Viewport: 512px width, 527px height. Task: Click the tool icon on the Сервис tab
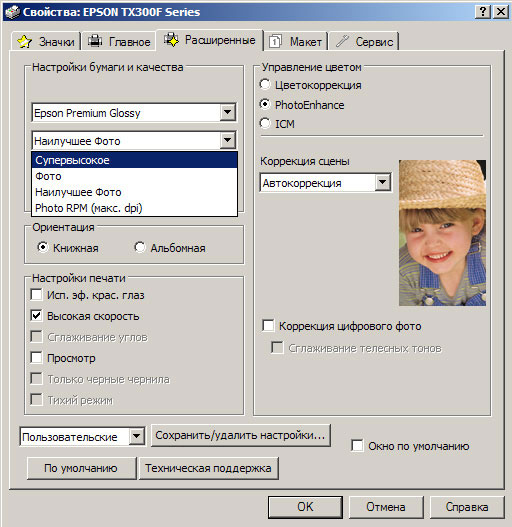click(342, 41)
